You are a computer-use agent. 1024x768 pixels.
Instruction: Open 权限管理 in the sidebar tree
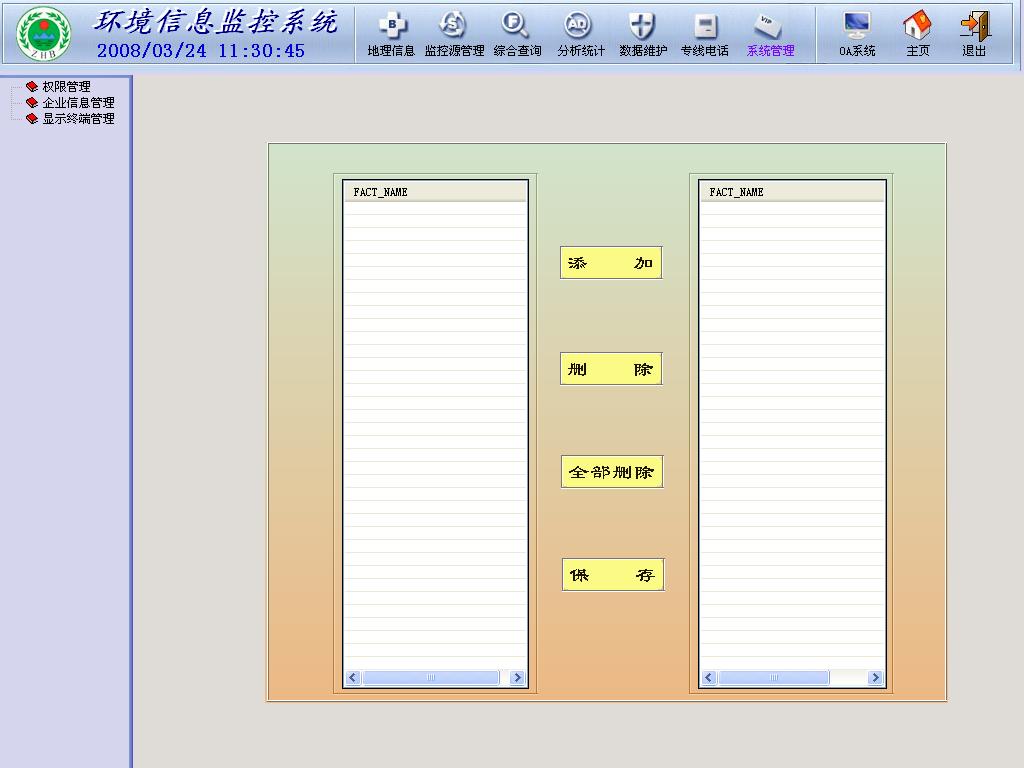pyautogui.click(x=66, y=87)
